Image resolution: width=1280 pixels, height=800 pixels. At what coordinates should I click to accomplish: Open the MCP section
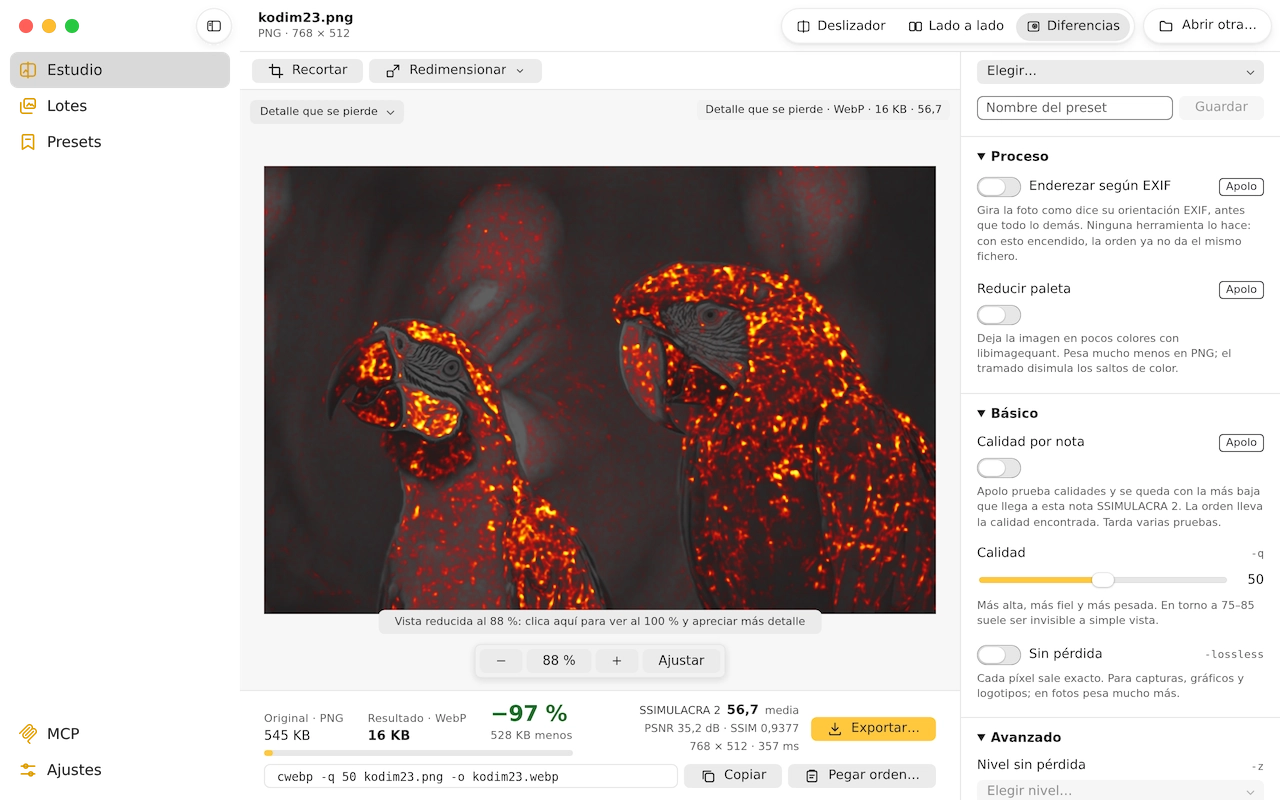pyautogui.click(x=120, y=734)
